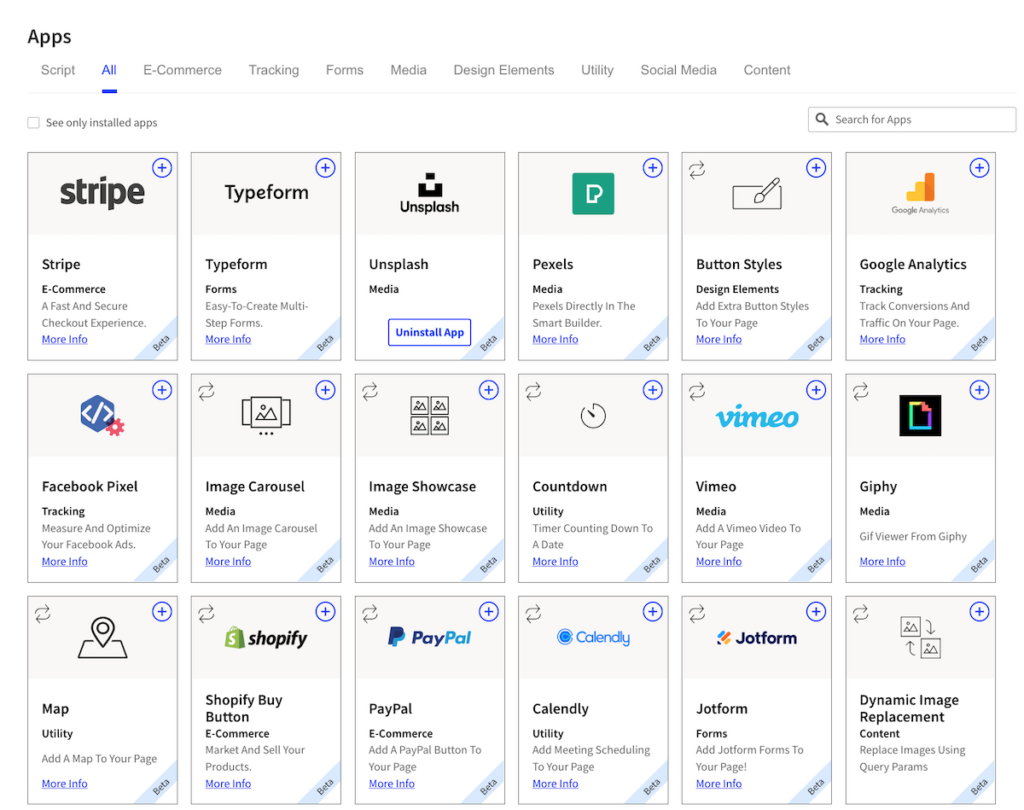1024x810 pixels.
Task: Click replace arrows icon on Vimeo card
Action: 697,391
